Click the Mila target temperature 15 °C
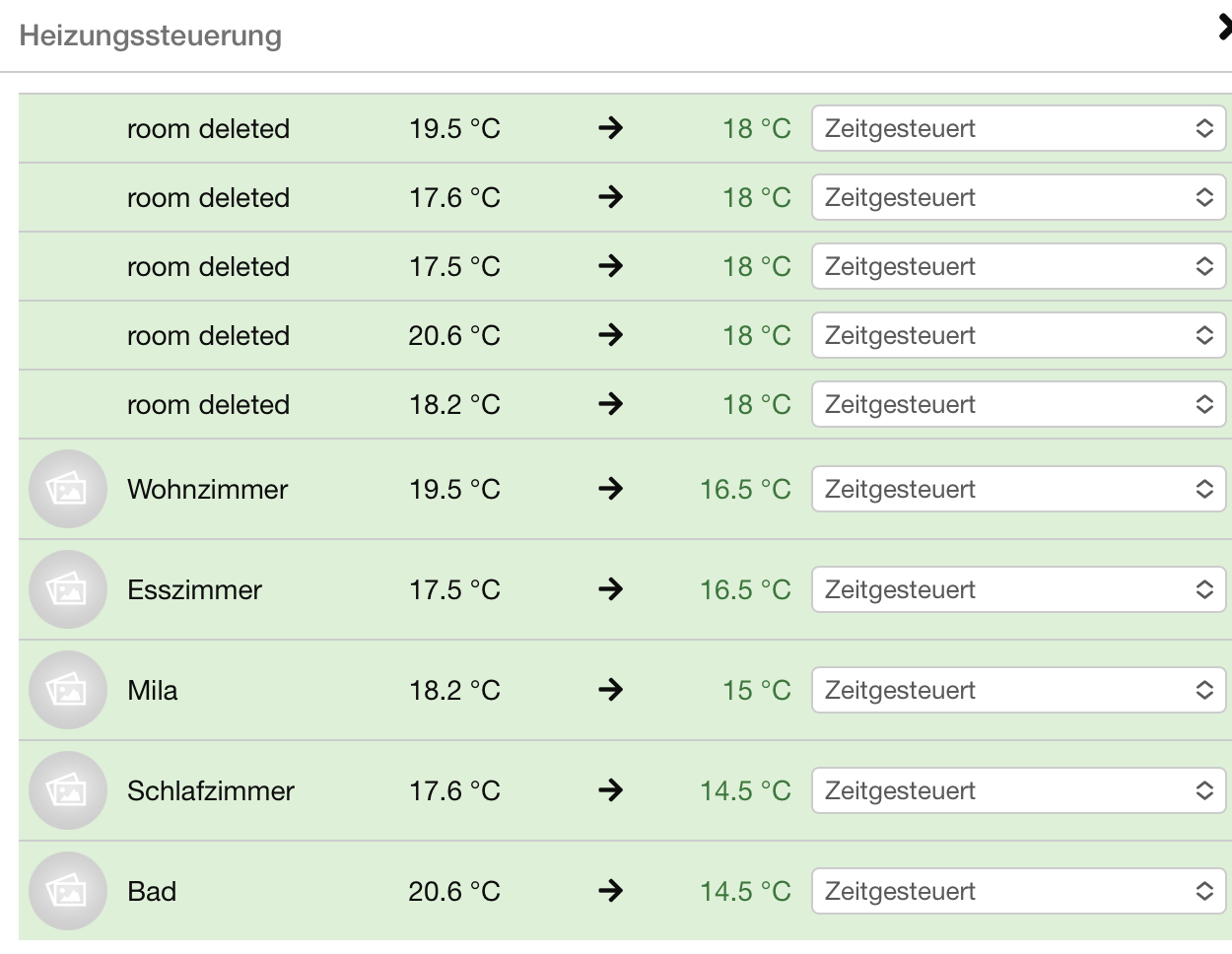The height and width of the screenshot is (954, 1232). 756,690
